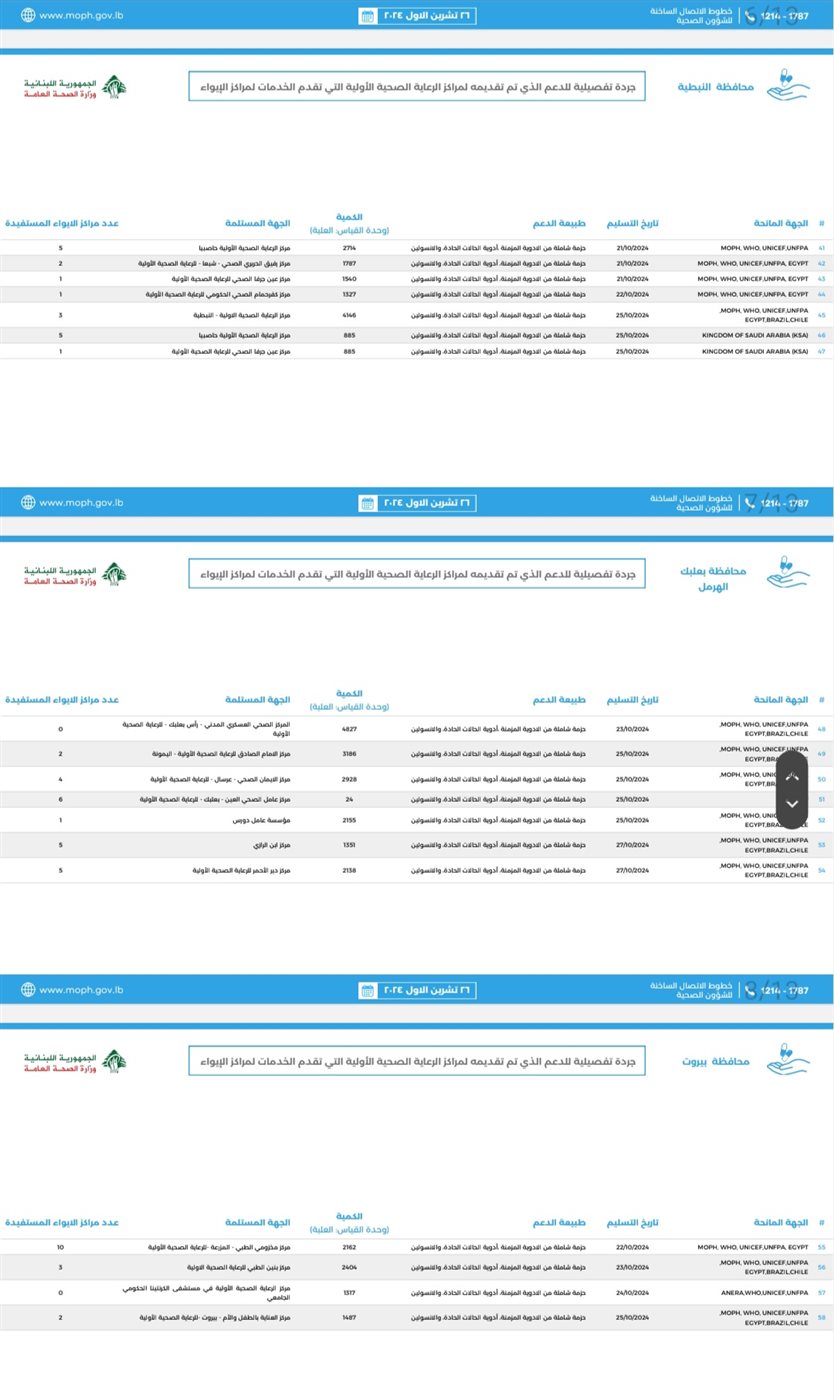Click the date badge ٢٦ تشرين الاول ٢٠٢٤ on the النبطية page

coord(418,15)
